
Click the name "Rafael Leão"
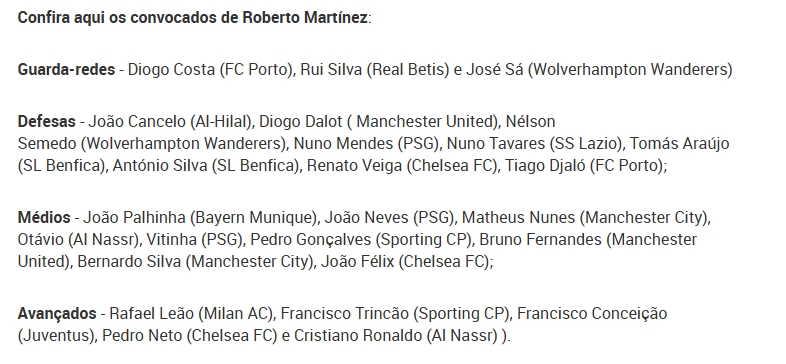pos(151,313)
